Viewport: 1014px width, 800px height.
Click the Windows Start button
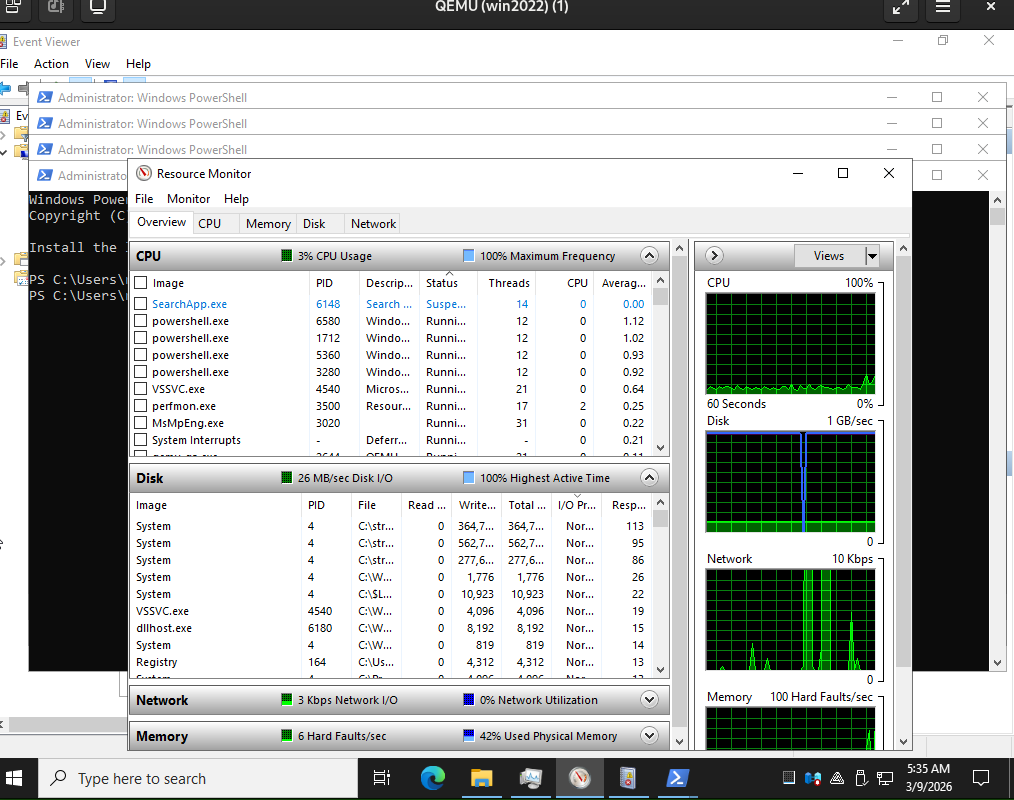(x=17, y=778)
